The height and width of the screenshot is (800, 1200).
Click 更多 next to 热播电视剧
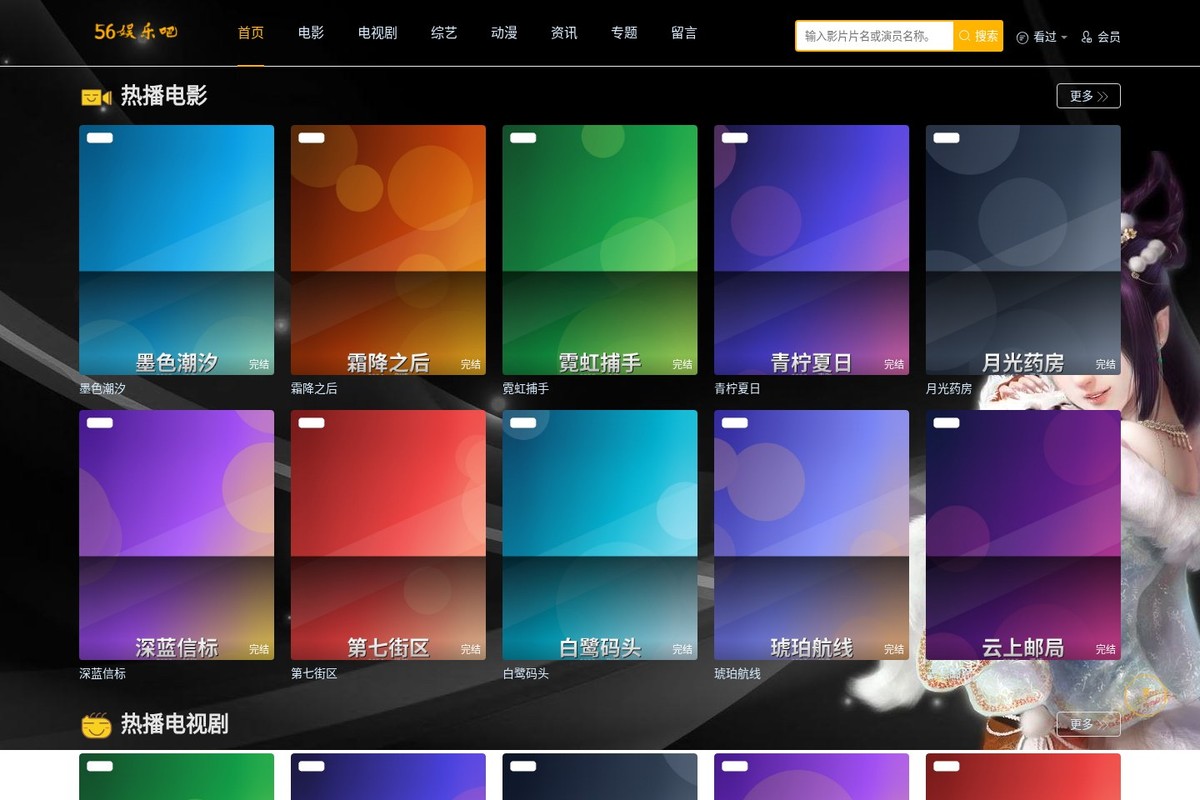click(x=1088, y=724)
